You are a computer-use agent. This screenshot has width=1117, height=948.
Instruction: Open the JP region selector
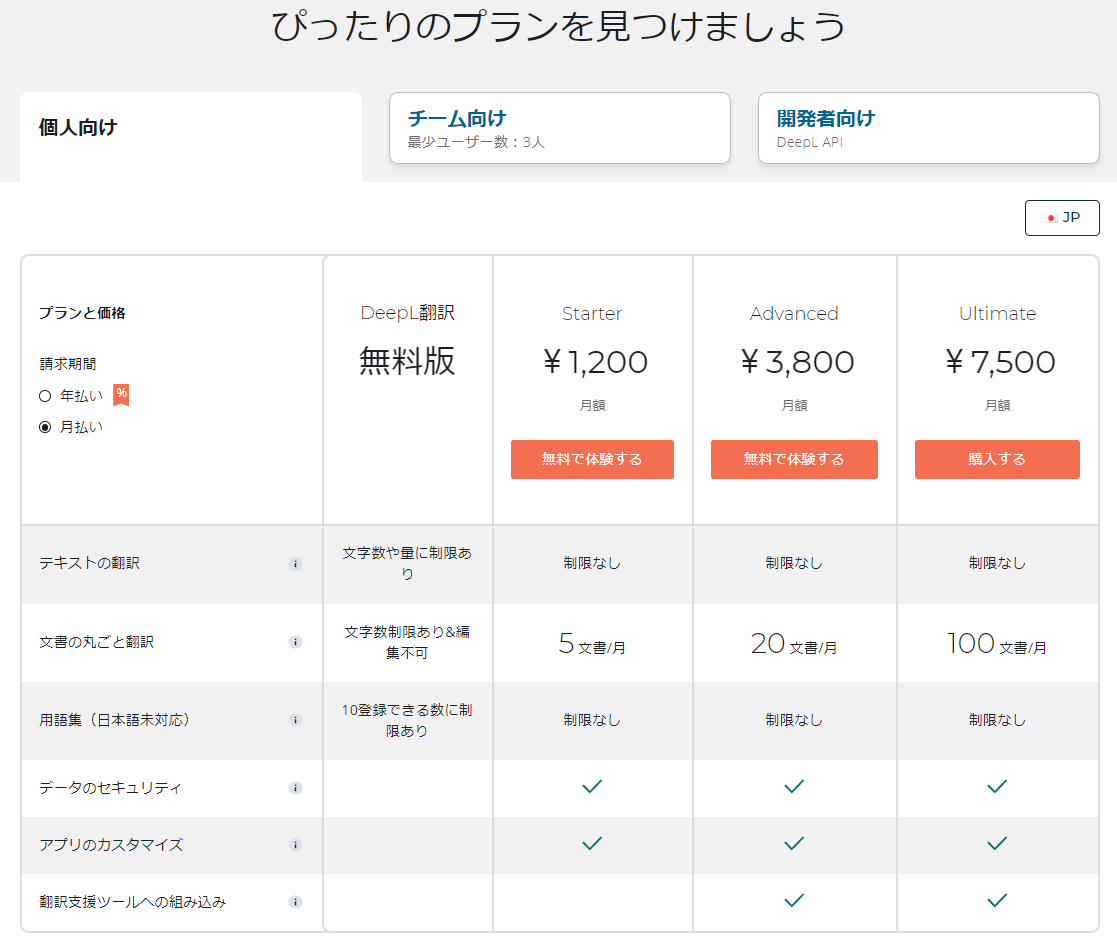[x=1062, y=218]
